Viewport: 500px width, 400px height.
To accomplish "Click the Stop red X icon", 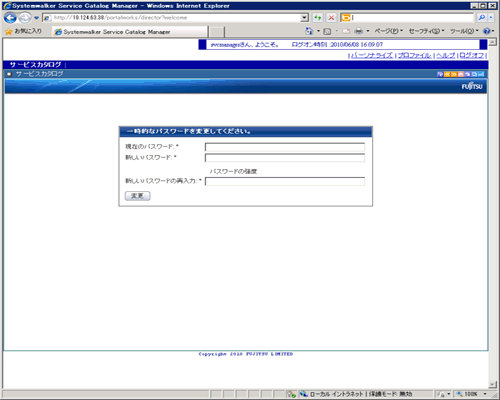I will (331, 18).
